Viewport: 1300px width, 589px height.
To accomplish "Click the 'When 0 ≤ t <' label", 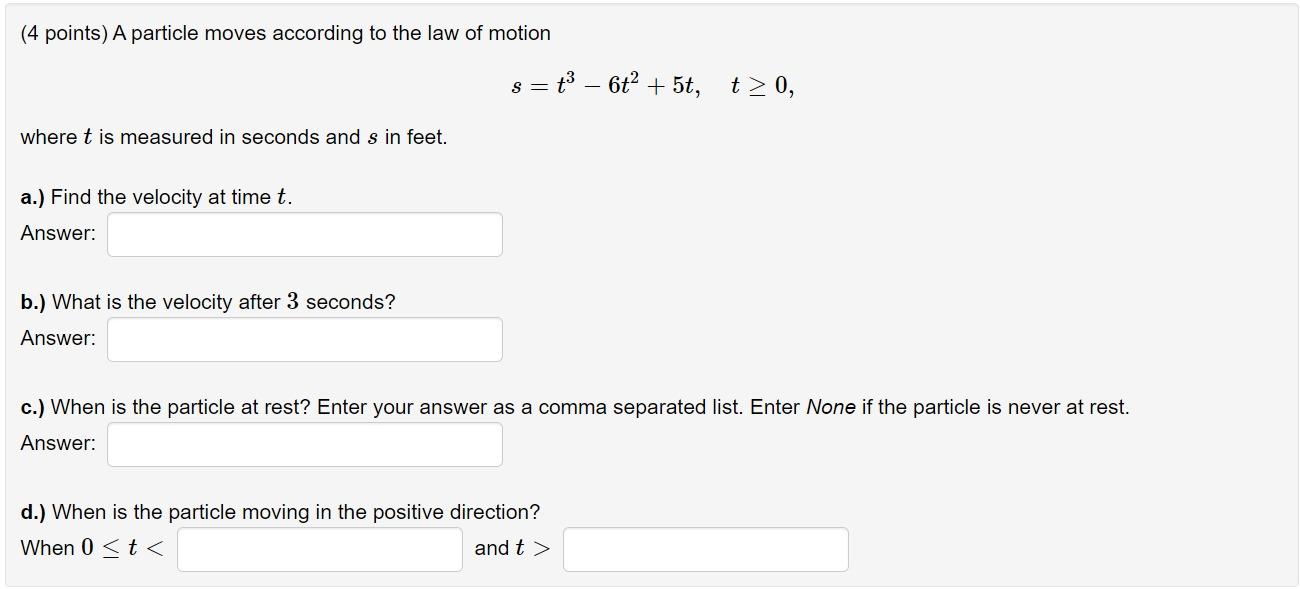I will [92, 548].
